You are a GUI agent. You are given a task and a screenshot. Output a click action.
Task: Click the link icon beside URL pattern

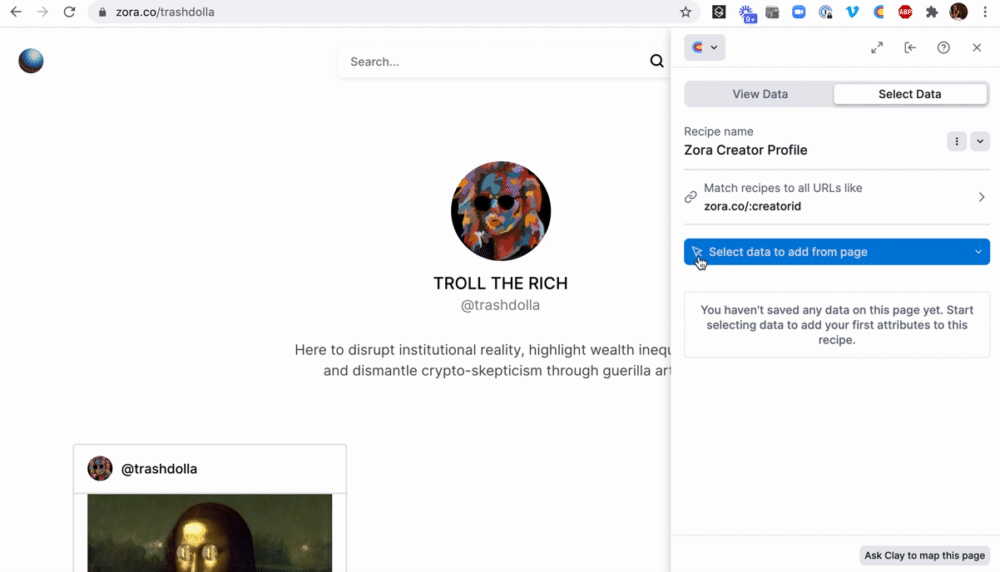point(691,197)
